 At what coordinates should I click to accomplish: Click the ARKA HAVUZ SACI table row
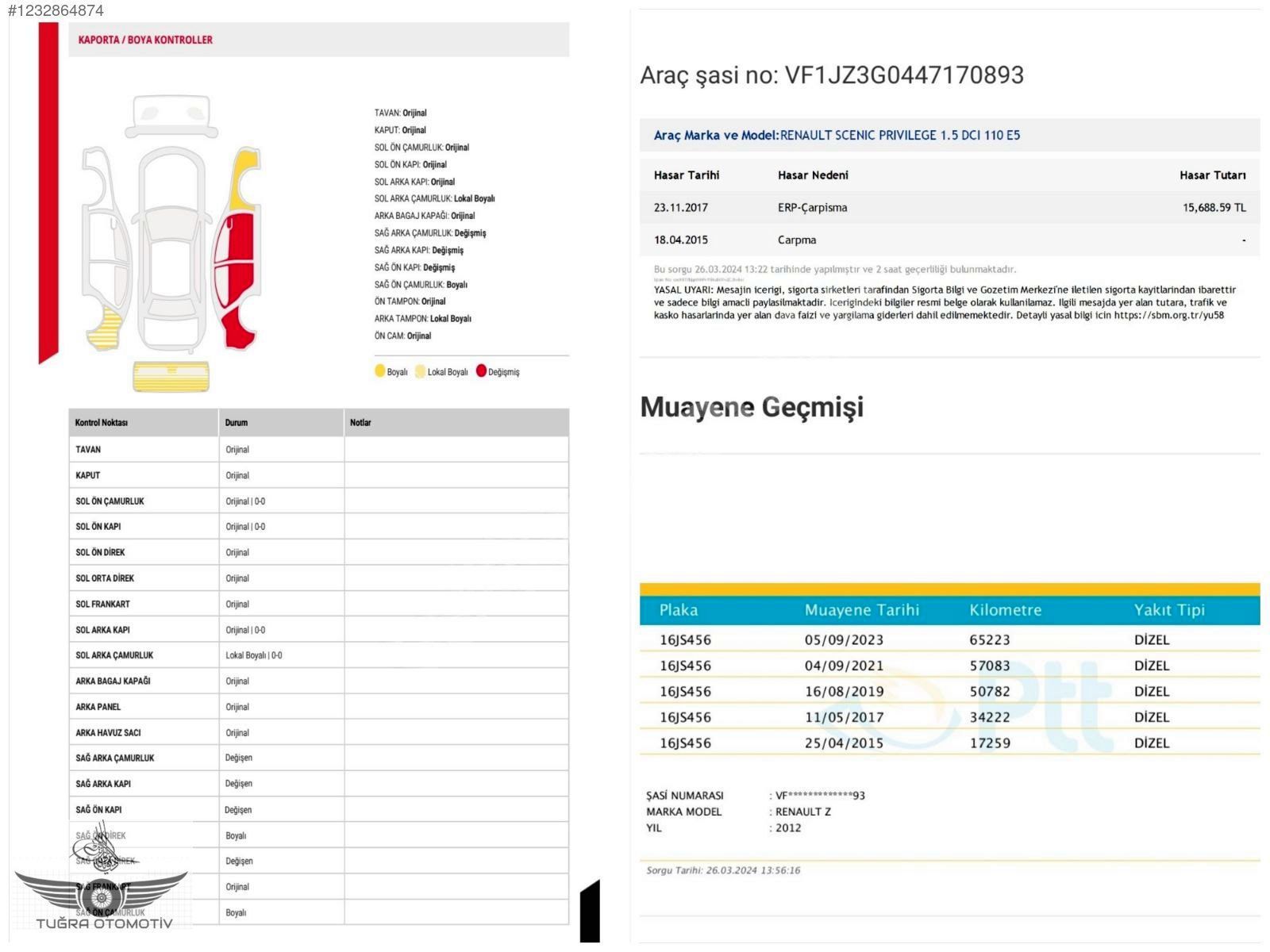(319, 732)
